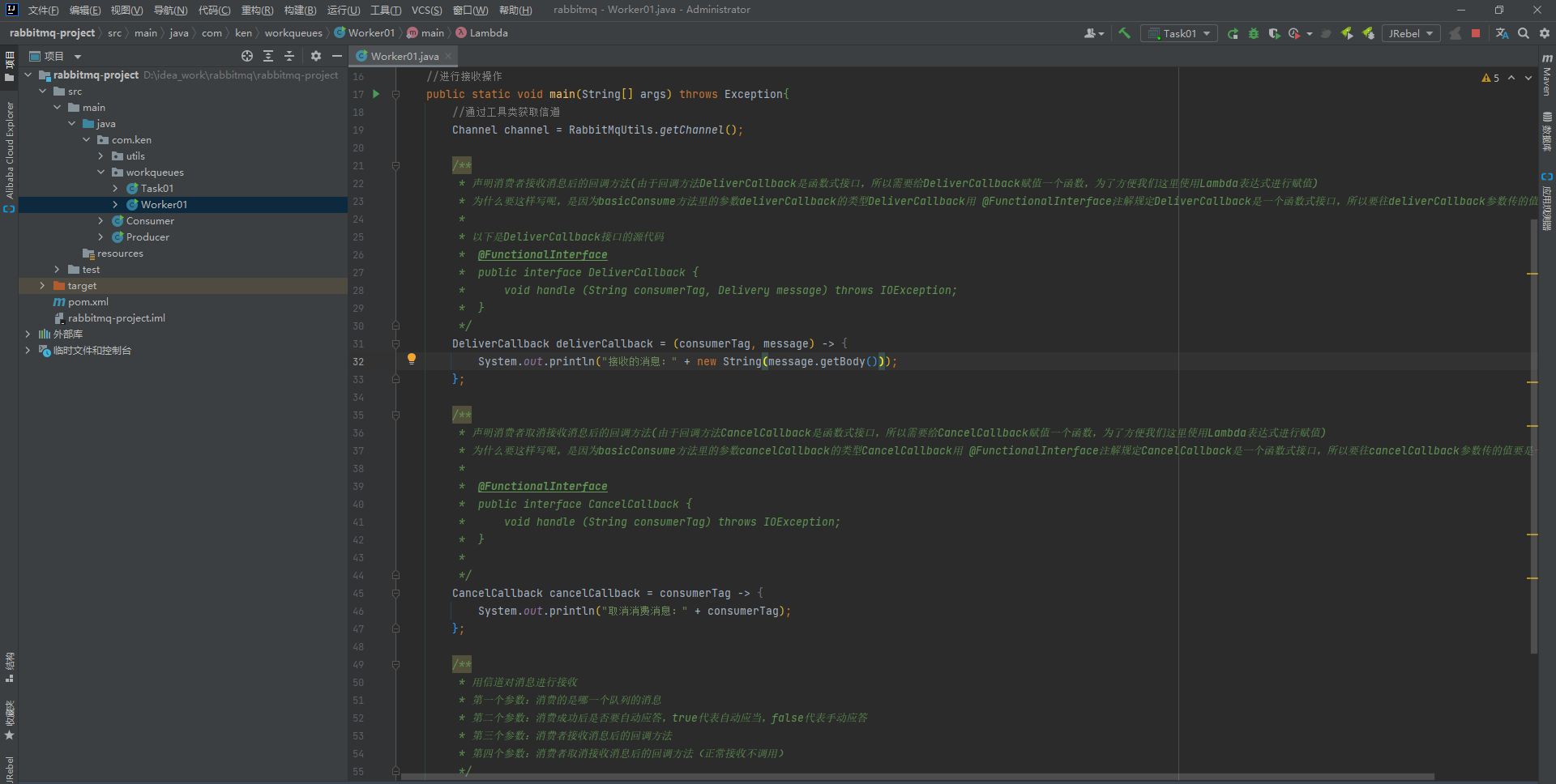This screenshot has height=784, width=1556.
Task: Open the JRebel dropdown
Action: click(x=1411, y=33)
